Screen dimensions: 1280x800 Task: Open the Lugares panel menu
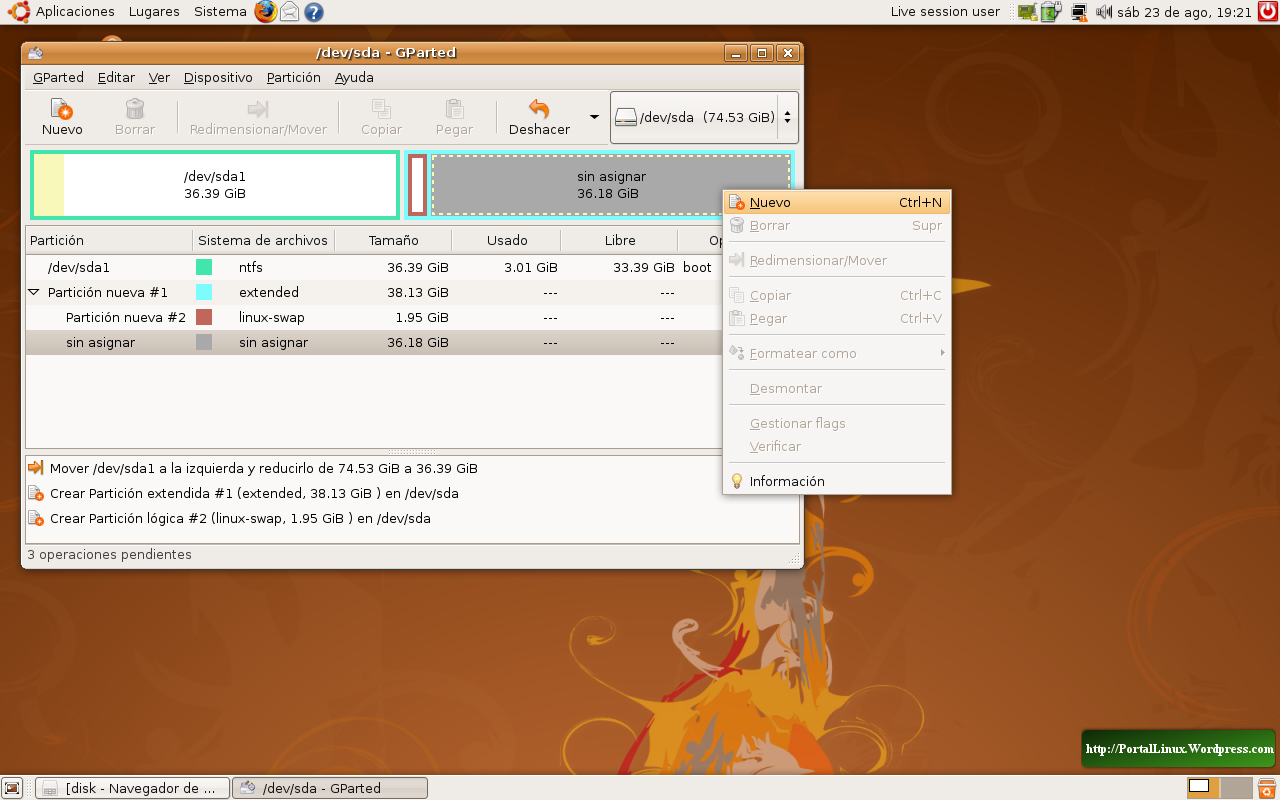154,12
